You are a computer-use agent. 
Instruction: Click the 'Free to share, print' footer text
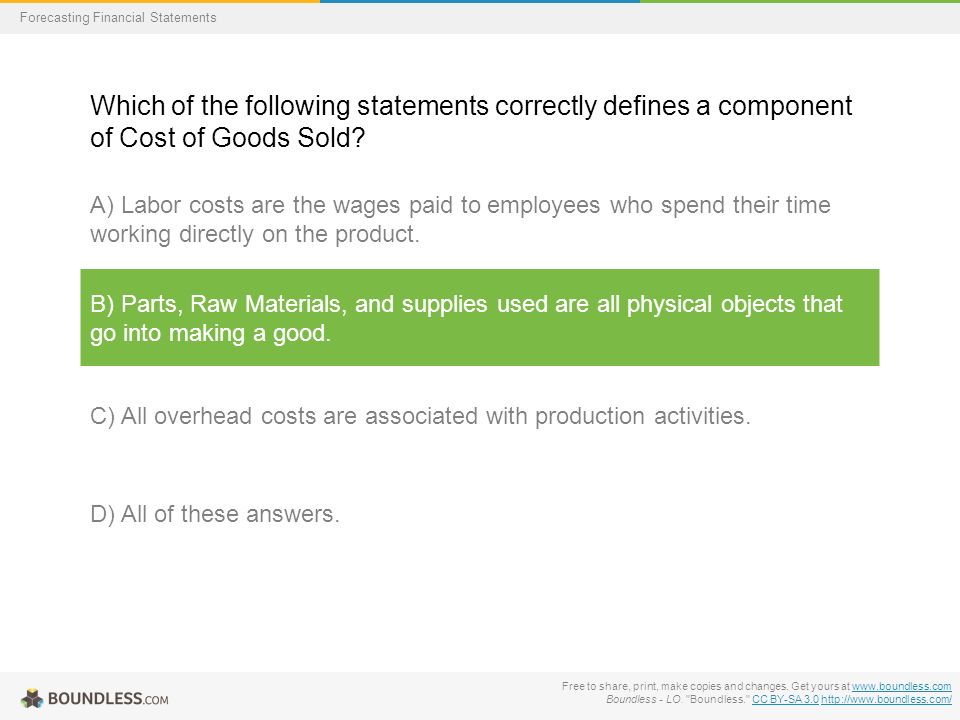706,686
